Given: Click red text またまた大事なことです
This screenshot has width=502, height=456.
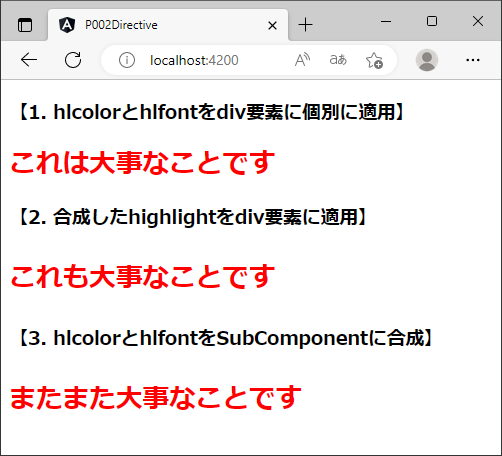Looking at the screenshot, I should (156, 397).
